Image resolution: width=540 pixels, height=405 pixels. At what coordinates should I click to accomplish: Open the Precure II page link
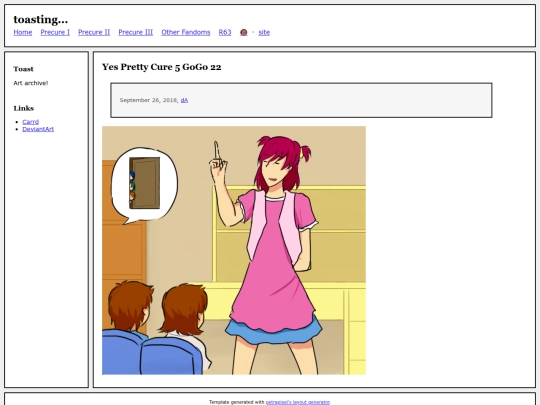click(x=94, y=32)
